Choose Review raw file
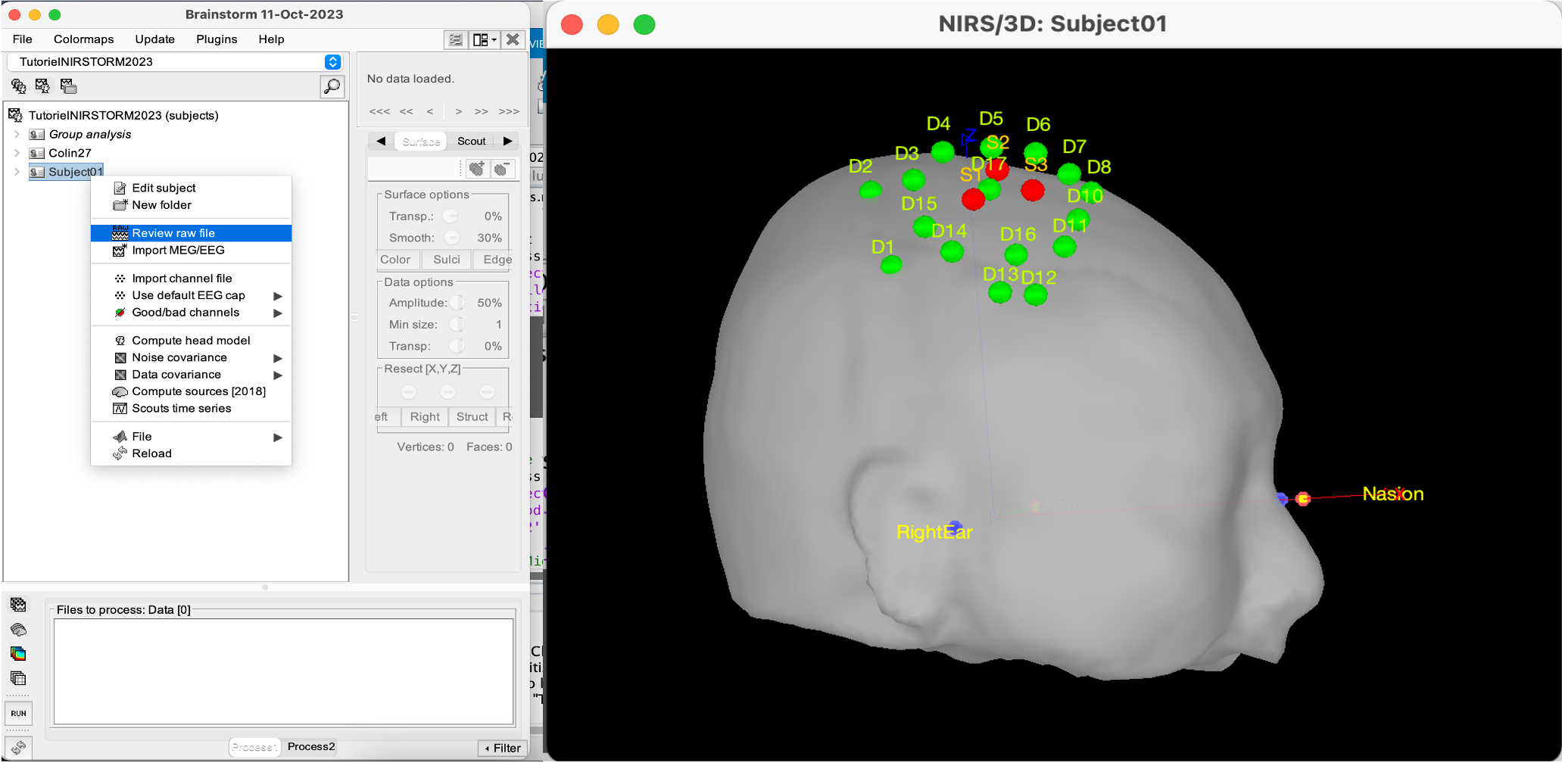Viewport: 1568px width, 766px height. [191, 233]
